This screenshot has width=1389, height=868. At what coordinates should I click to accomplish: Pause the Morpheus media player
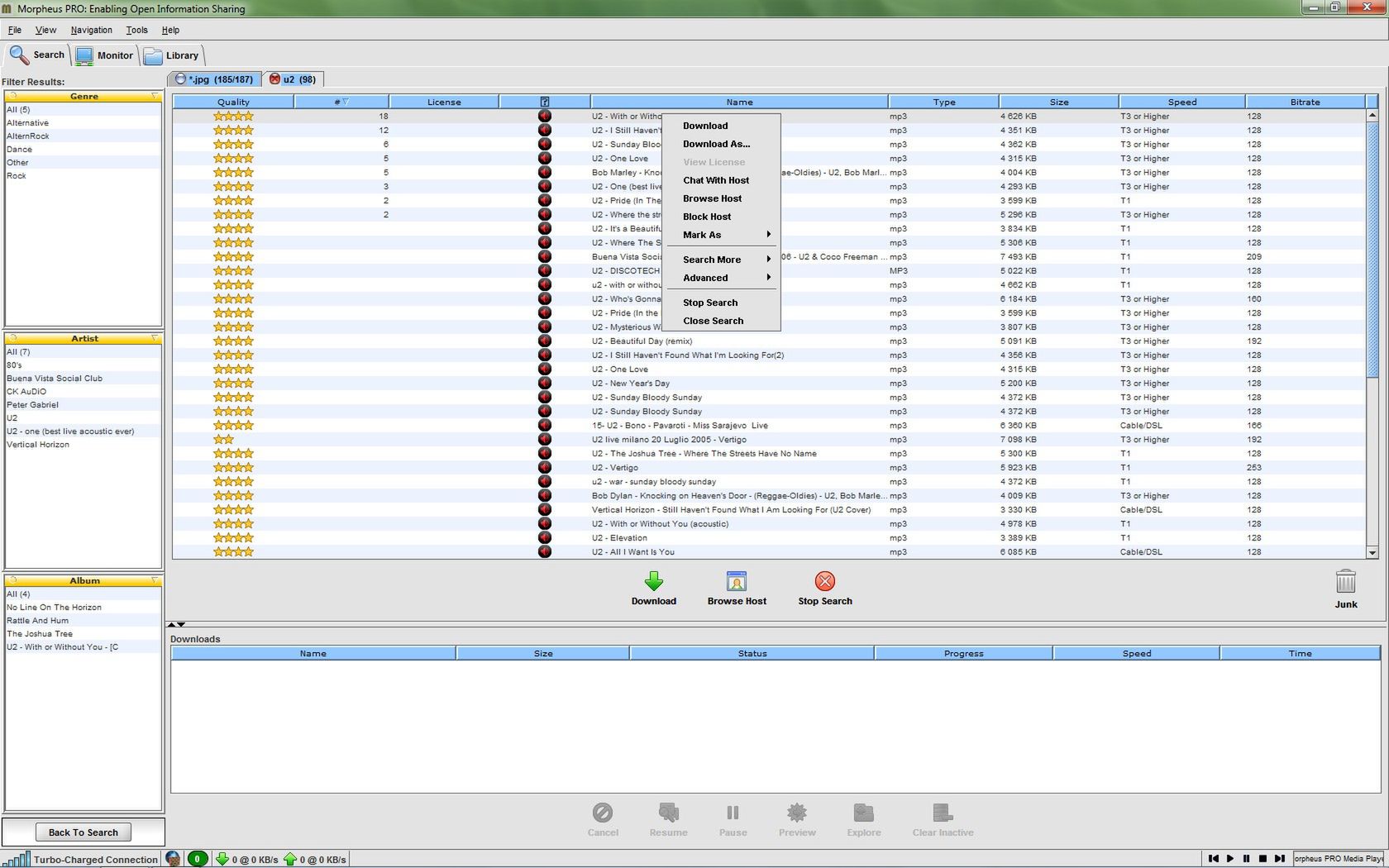click(1246, 859)
